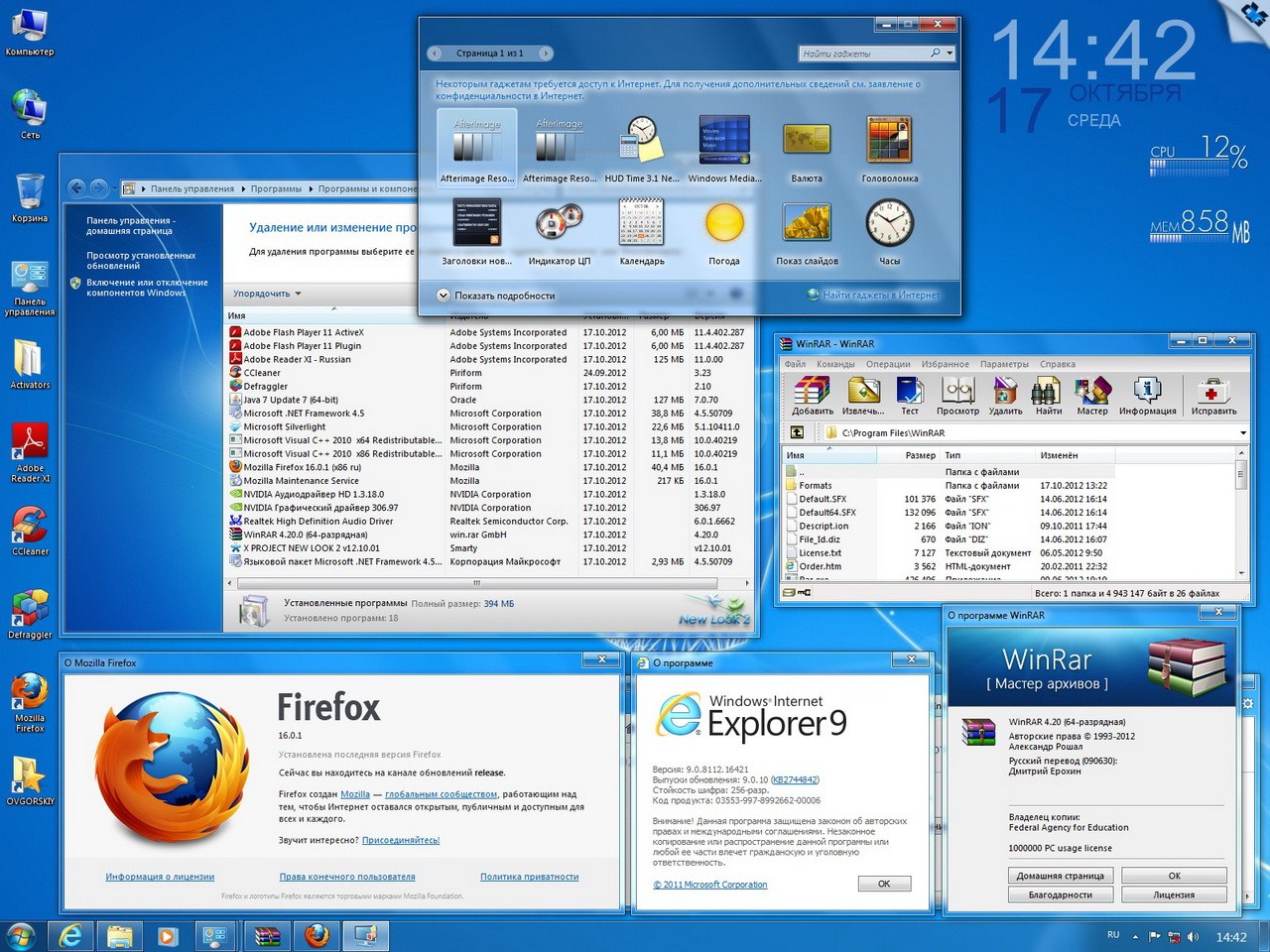The height and width of the screenshot is (952, 1270).
Task: Open the WinRAR Операции menu
Action: pos(888,364)
